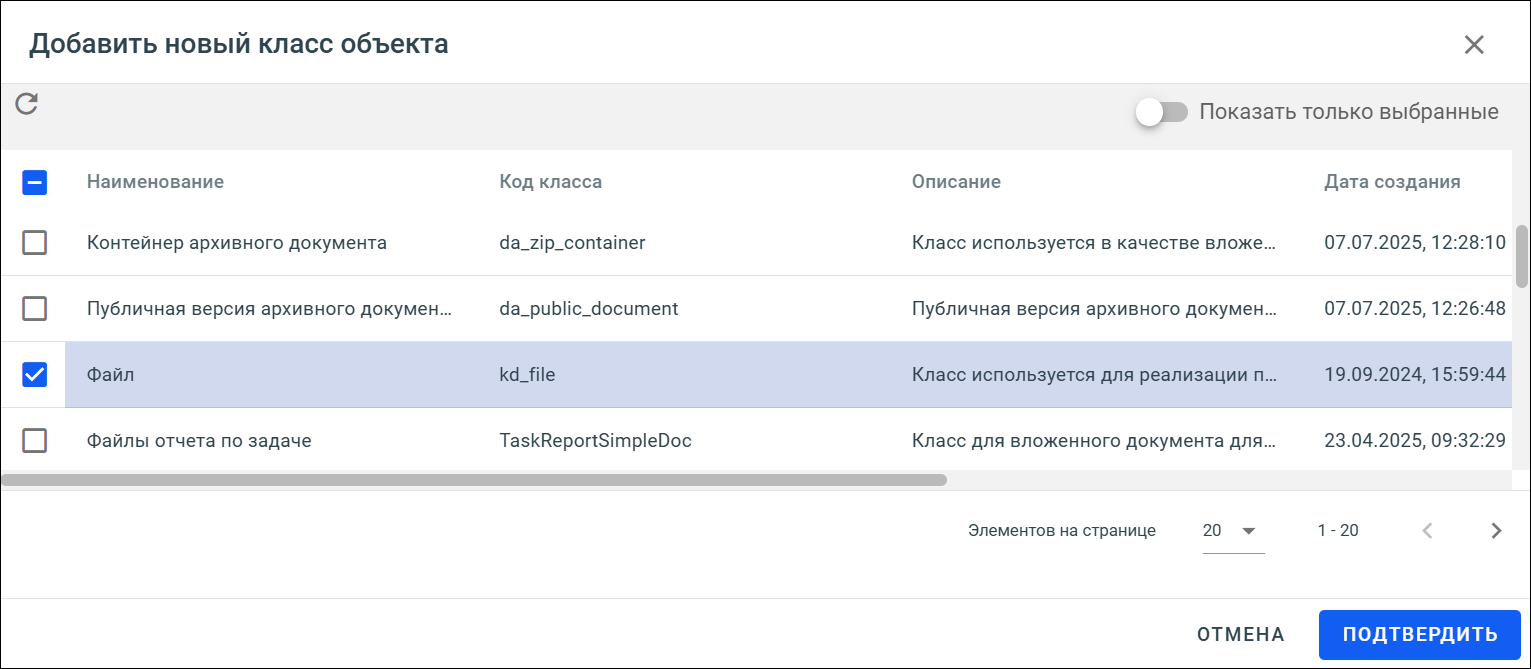Screen dimensions: 1531x669
Task: Click the date '07.07.2025, 12:28:10'
Action: (1414, 243)
